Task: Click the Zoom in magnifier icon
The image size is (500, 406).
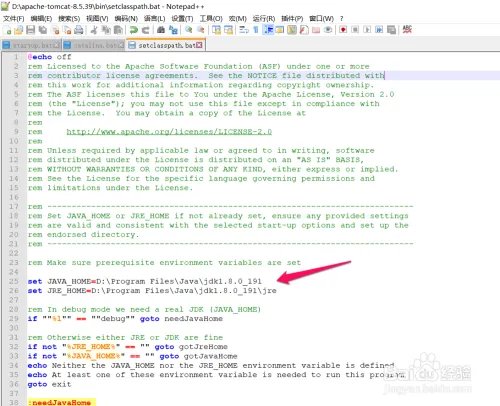Action: click(189, 30)
